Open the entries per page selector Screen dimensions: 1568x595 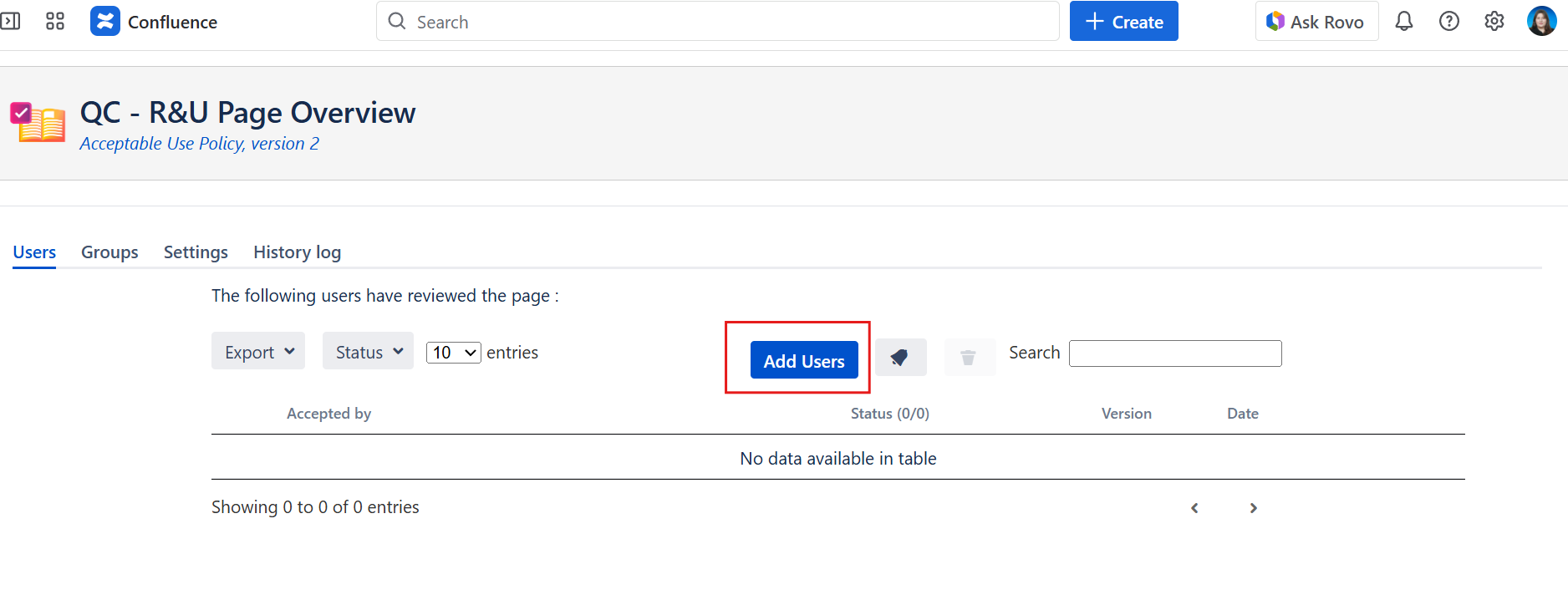[x=454, y=353]
